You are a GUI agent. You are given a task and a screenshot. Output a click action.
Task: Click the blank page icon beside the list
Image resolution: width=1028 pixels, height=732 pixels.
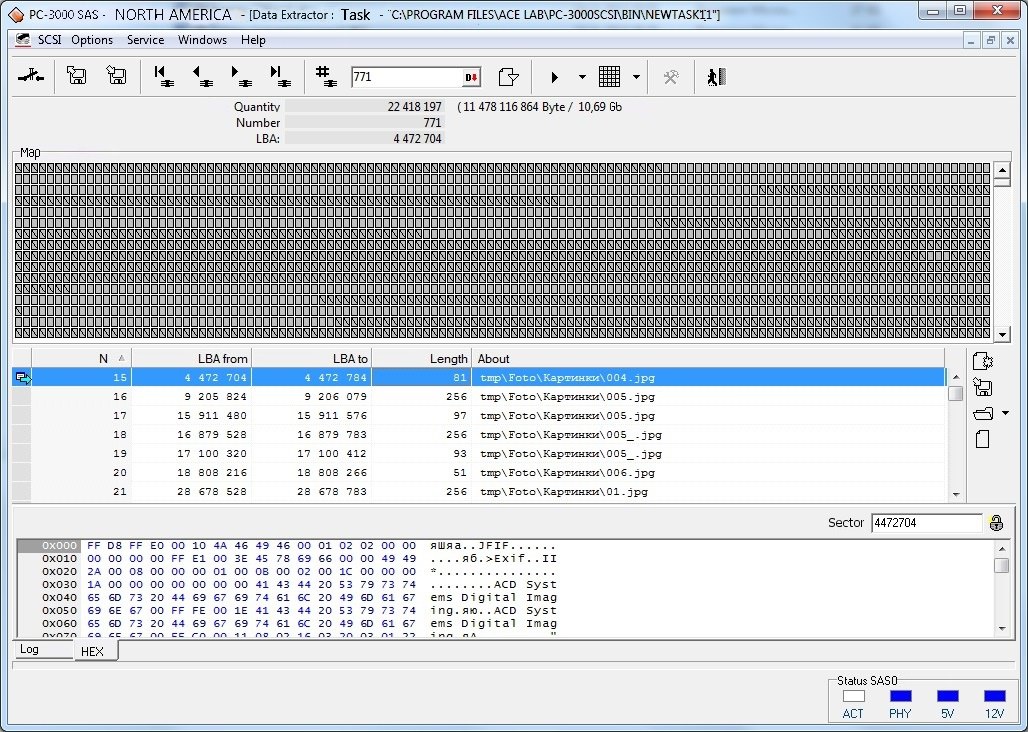coord(982,439)
